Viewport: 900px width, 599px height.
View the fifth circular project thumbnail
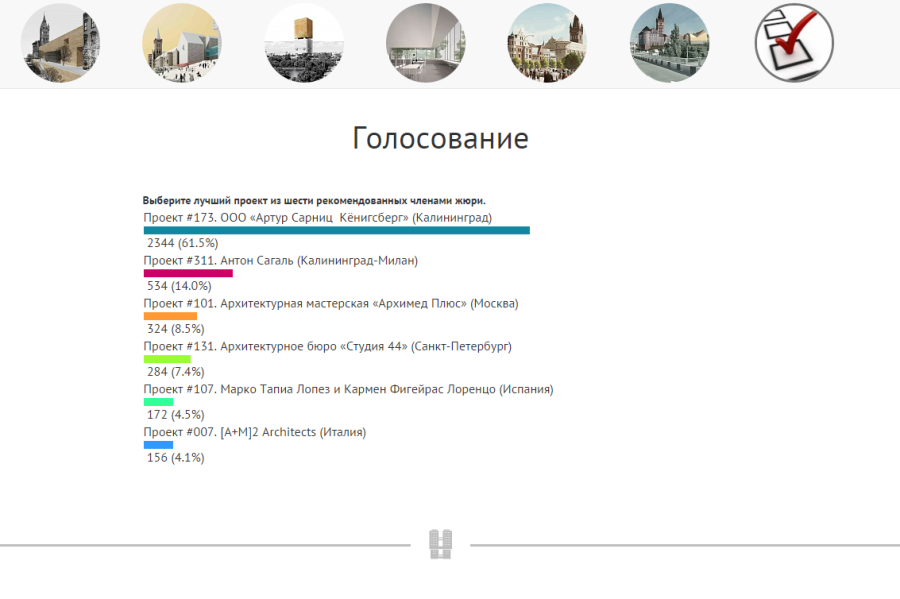point(548,43)
